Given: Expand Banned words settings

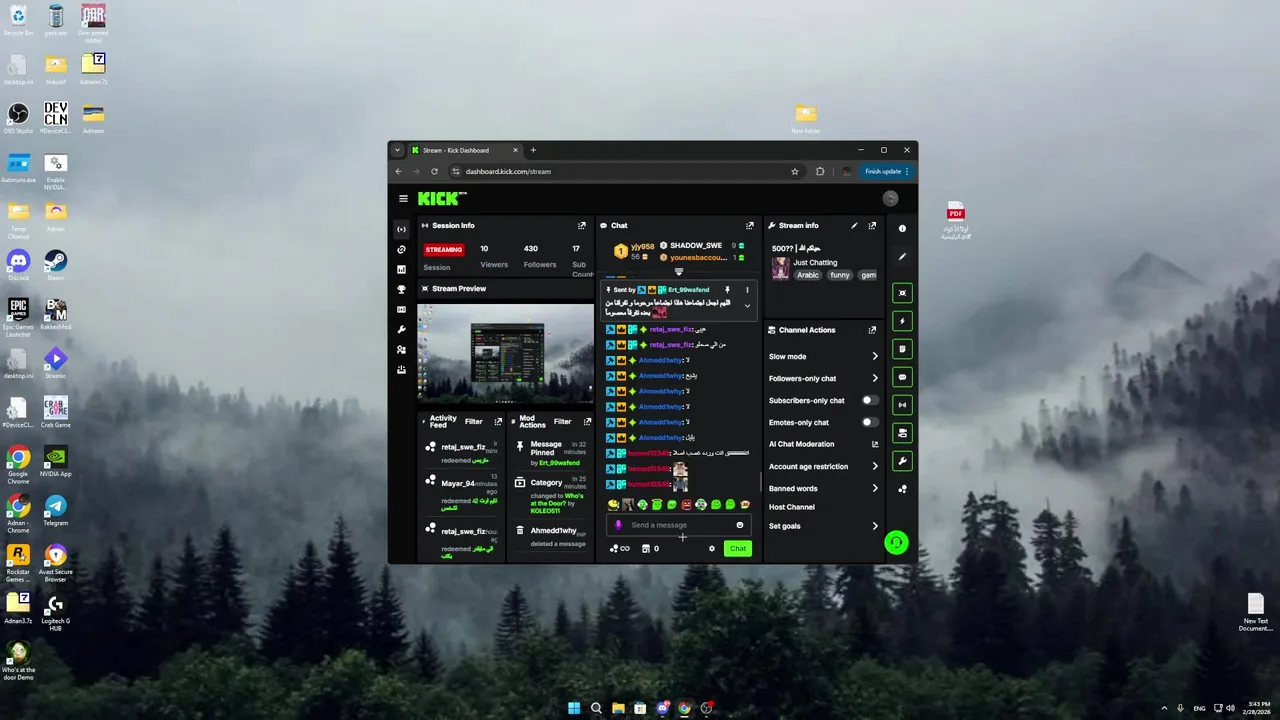Looking at the screenshot, I should [875, 488].
